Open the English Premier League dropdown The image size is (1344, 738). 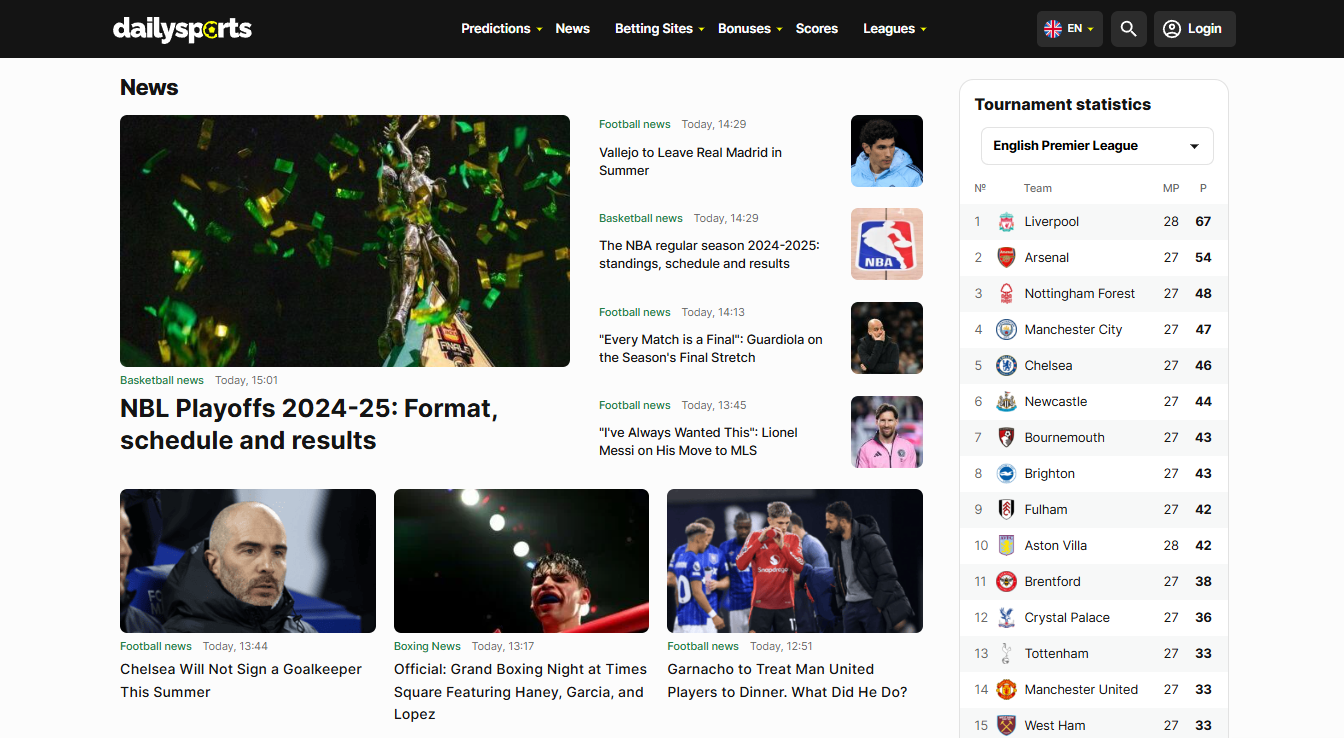[x=1097, y=146]
